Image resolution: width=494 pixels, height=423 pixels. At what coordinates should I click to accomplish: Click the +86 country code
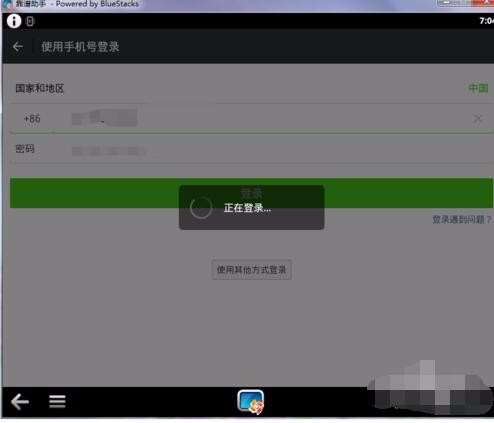32,118
